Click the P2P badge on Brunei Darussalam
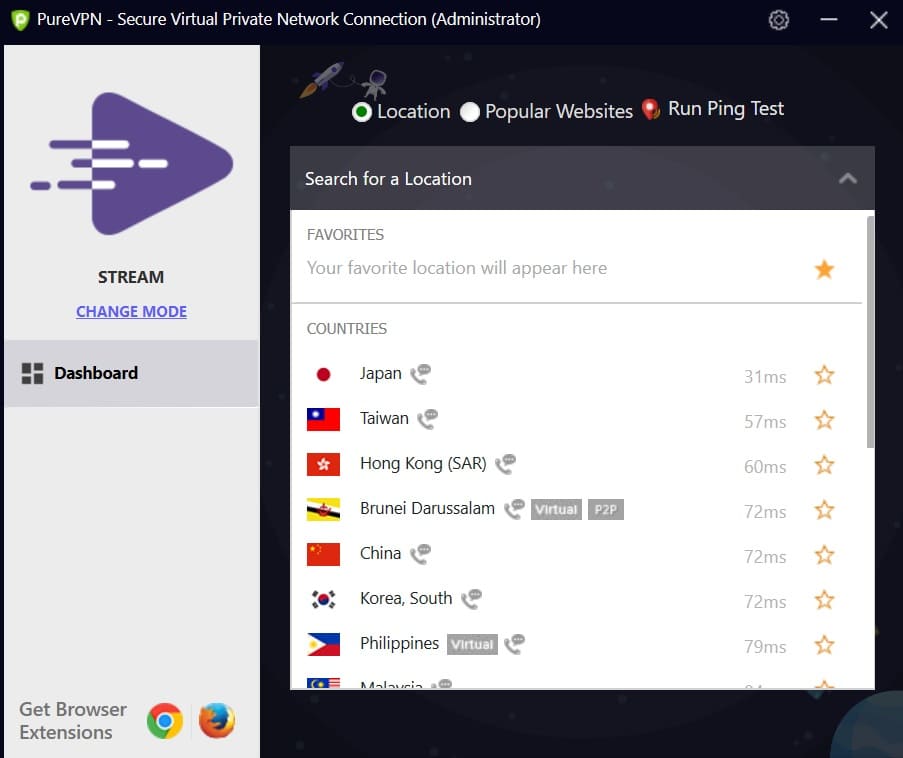Viewport: 903px width, 758px height. [605, 509]
